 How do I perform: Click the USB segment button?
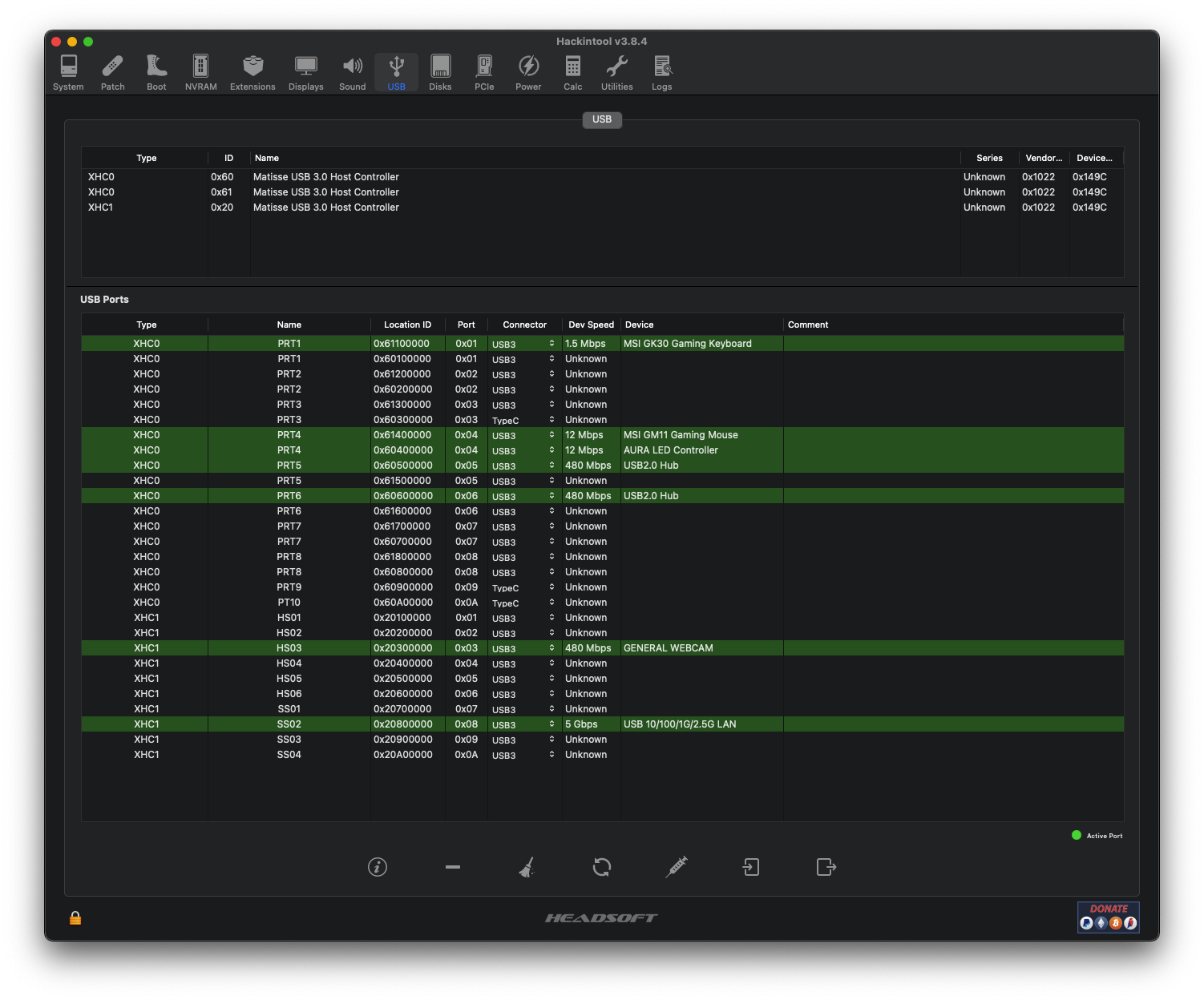(x=602, y=119)
